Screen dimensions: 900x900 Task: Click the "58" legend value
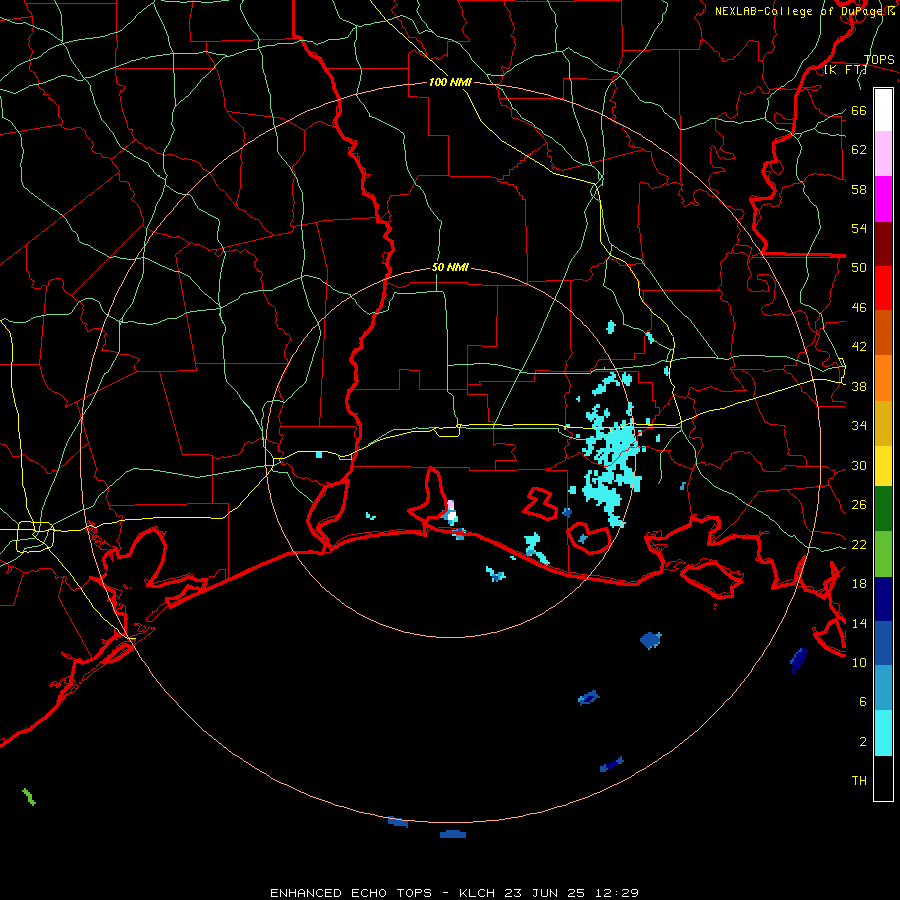[859, 189]
